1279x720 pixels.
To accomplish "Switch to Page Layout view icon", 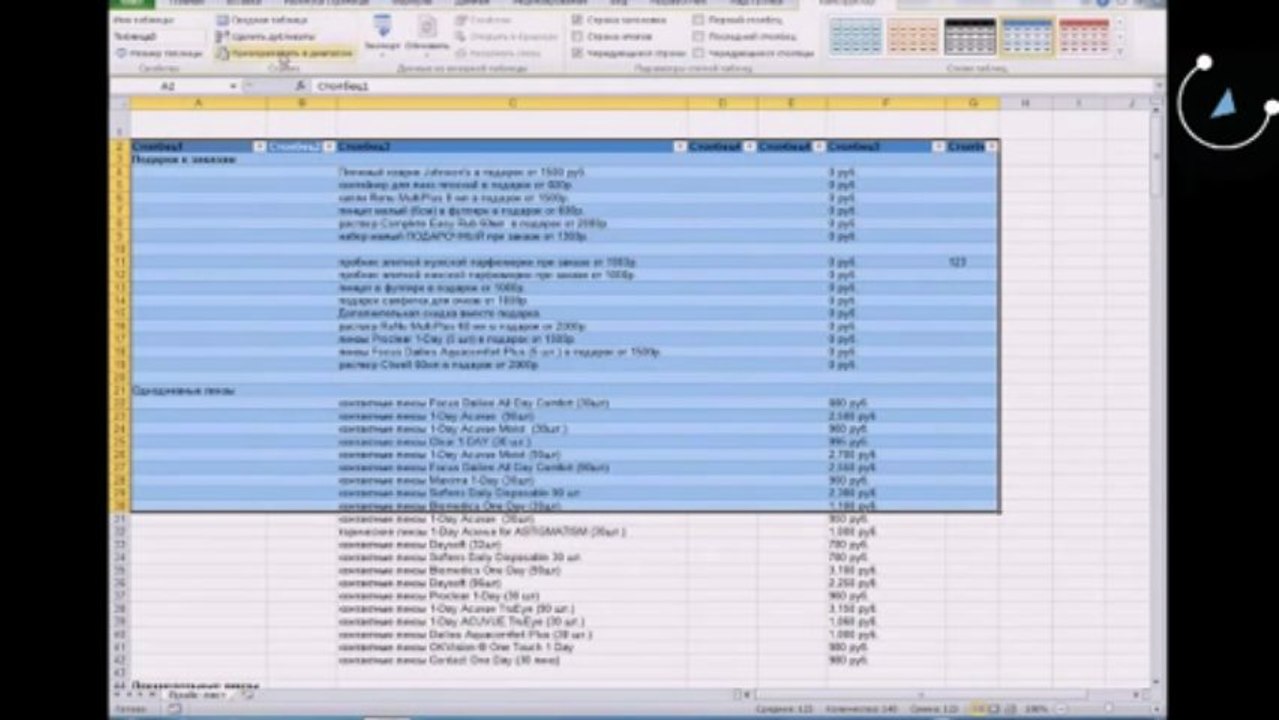I will tap(993, 708).
